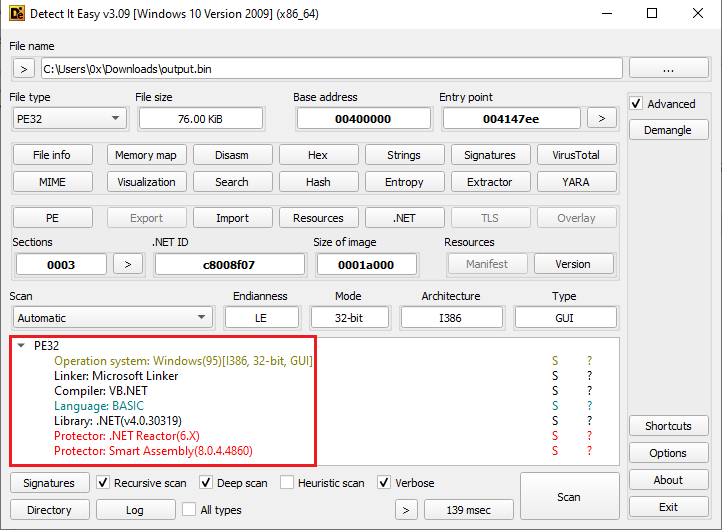Open the File type PE32 dropdown
This screenshot has width=722, height=530.
point(69,119)
